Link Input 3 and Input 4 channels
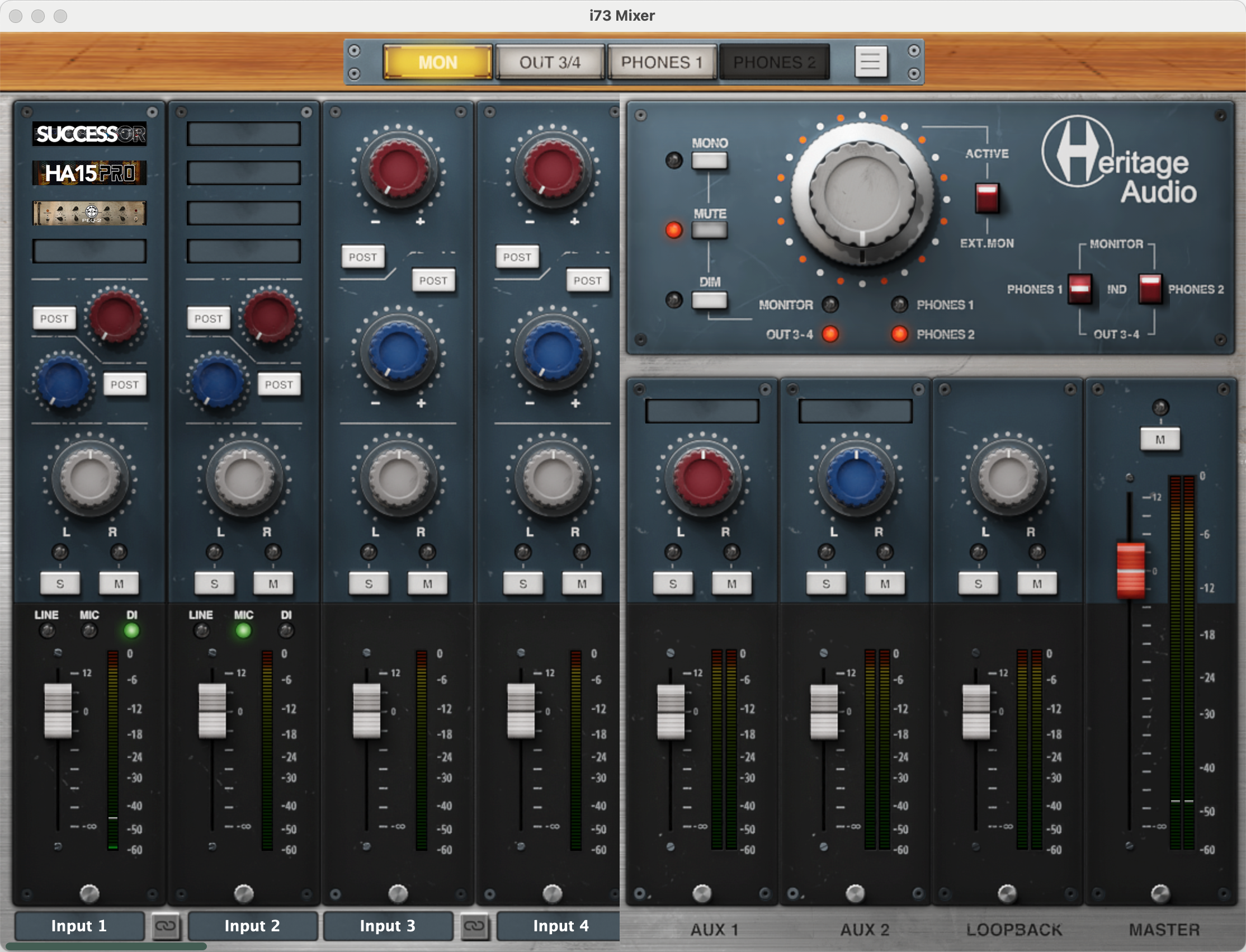The height and width of the screenshot is (952, 1246). click(474, 925)
